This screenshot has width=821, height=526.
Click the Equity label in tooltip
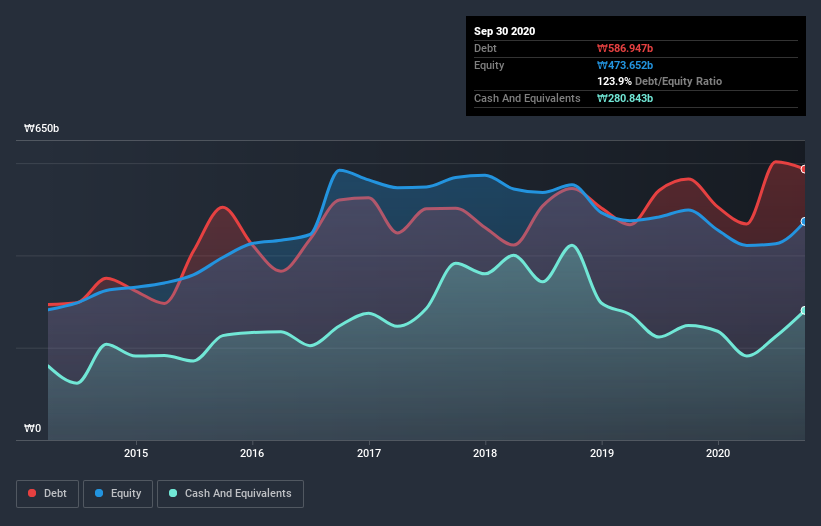click(x=489, y=65)
